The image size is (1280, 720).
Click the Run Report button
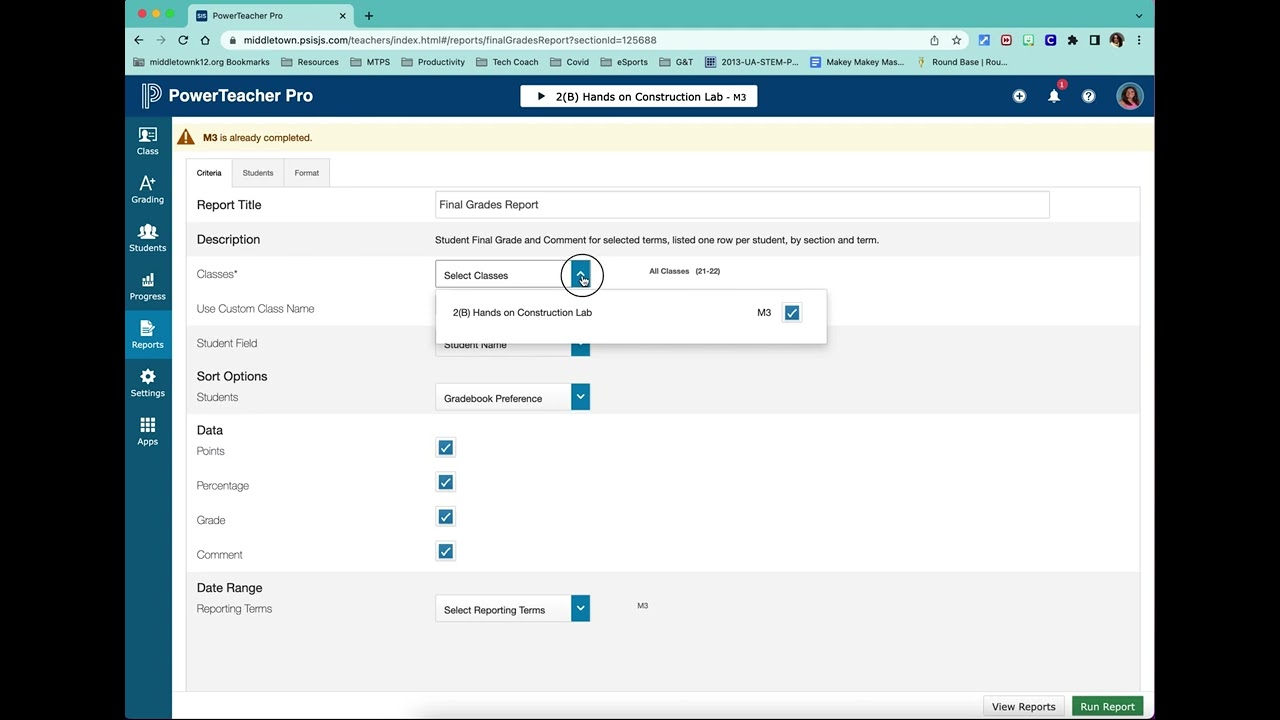(x=1107, y=706)
